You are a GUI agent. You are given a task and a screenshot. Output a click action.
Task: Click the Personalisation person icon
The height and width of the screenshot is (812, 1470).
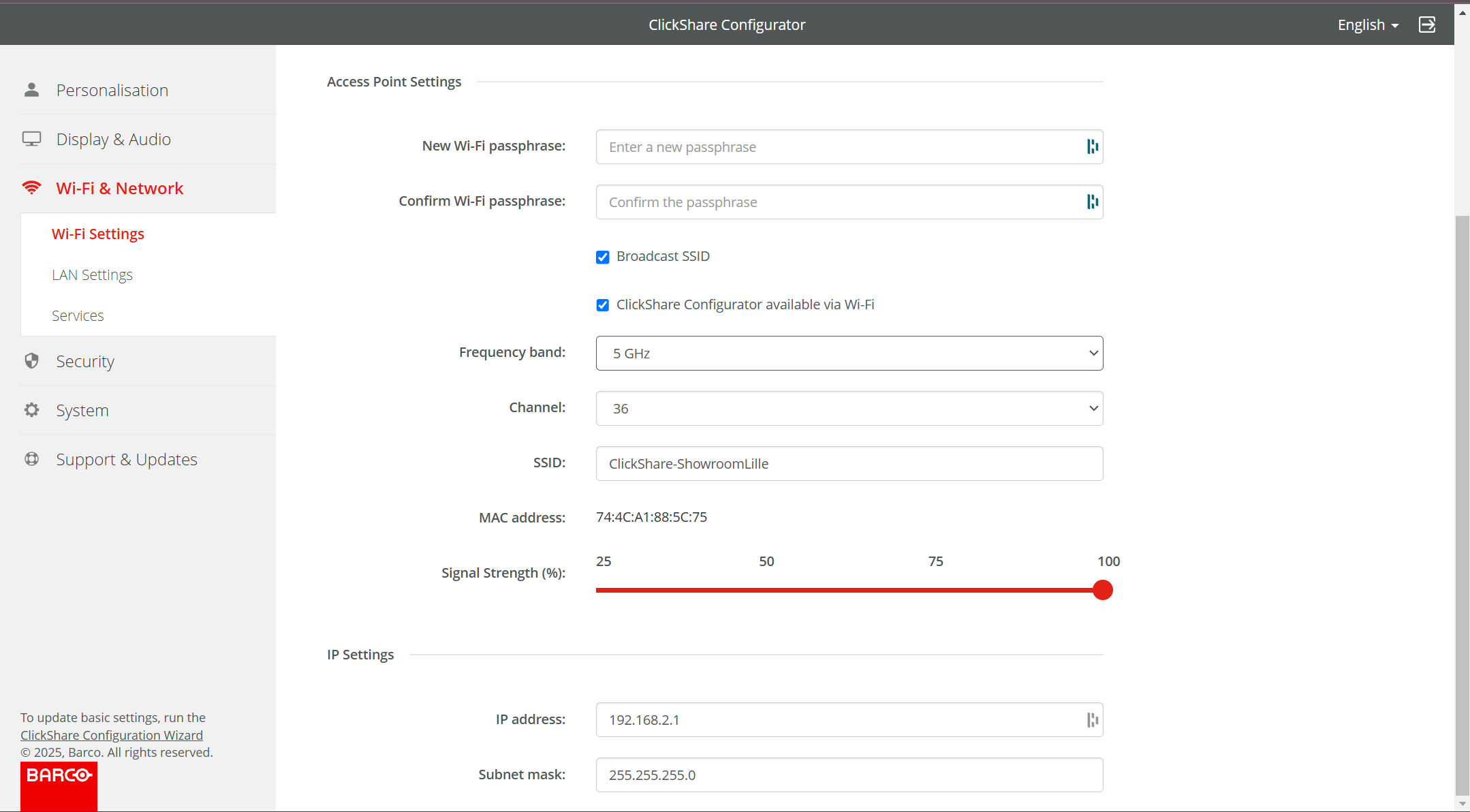(x=31, y=90)
